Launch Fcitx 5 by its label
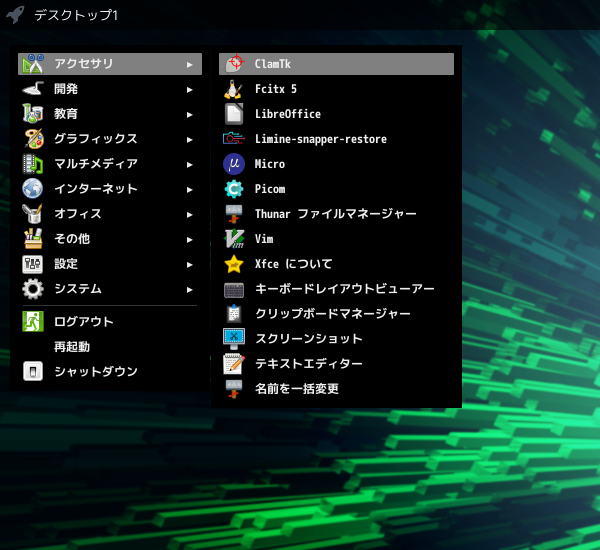Image resolution: width=600 pixels, height=550 pixels. click(x=276, y=89)
